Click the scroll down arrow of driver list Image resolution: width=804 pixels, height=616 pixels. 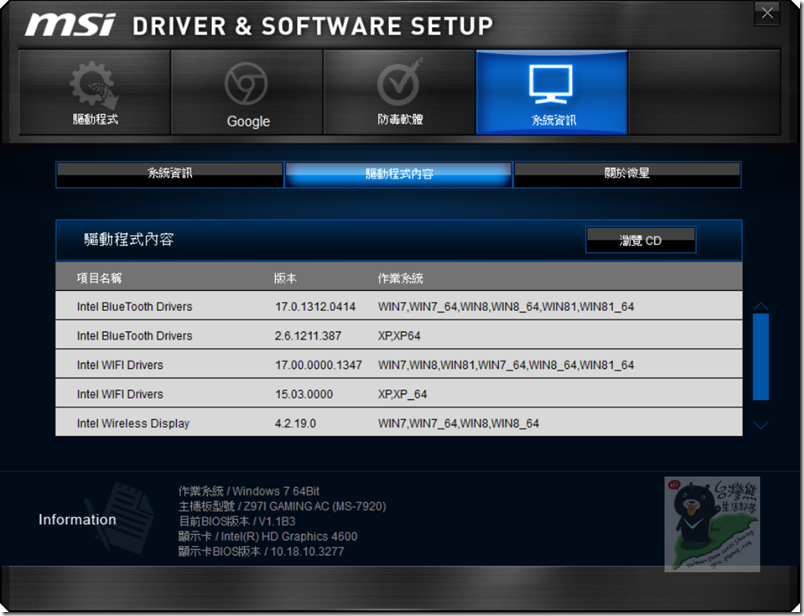[x=761, y=425]
